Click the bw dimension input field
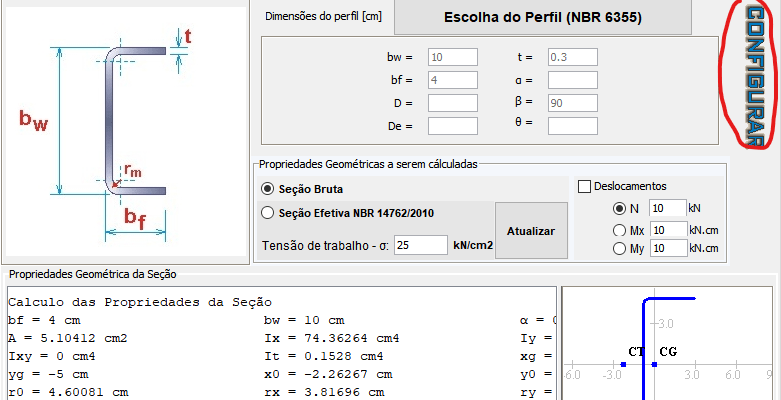Image resolution: width=781 pixels, height=400 pixels. click(453, 58)
